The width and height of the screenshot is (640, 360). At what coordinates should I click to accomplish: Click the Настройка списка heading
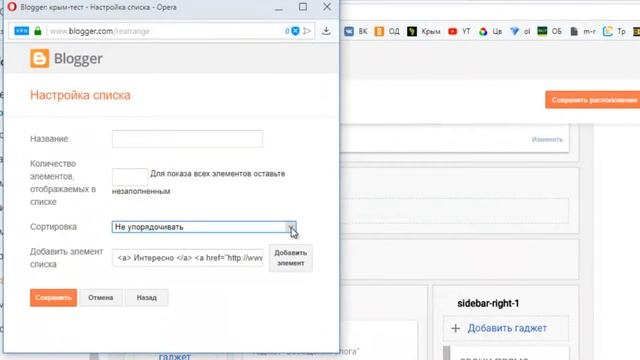(x=80, y=95)
